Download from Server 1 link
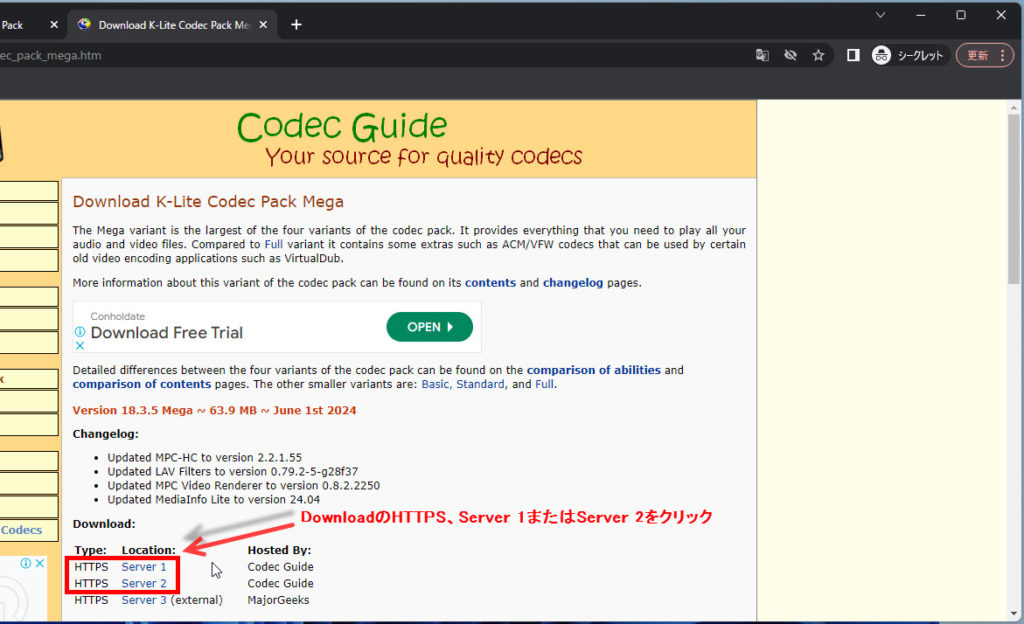Screen dimensions: 1024x624 144,567
